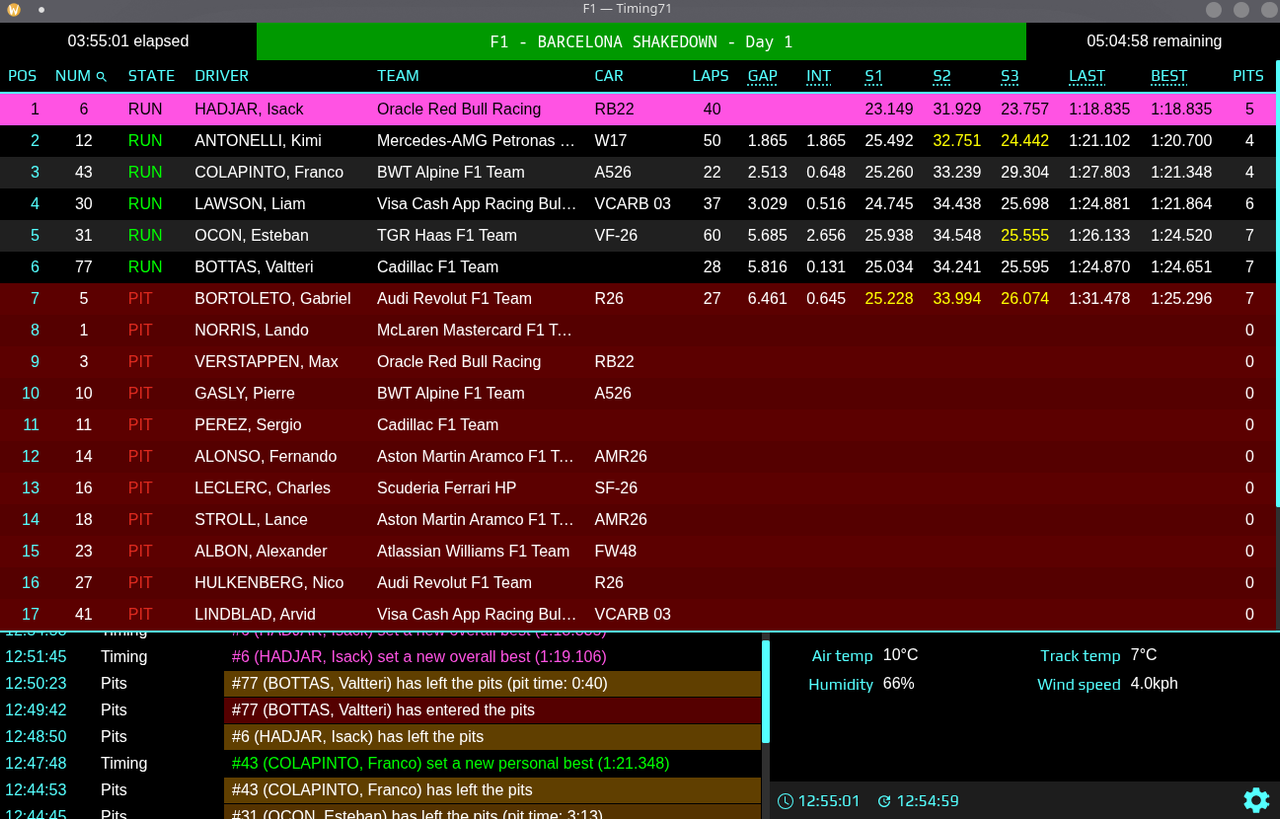1280x819 pixels.
Task: Open the settings gear icon
Action: [1256, 800]
